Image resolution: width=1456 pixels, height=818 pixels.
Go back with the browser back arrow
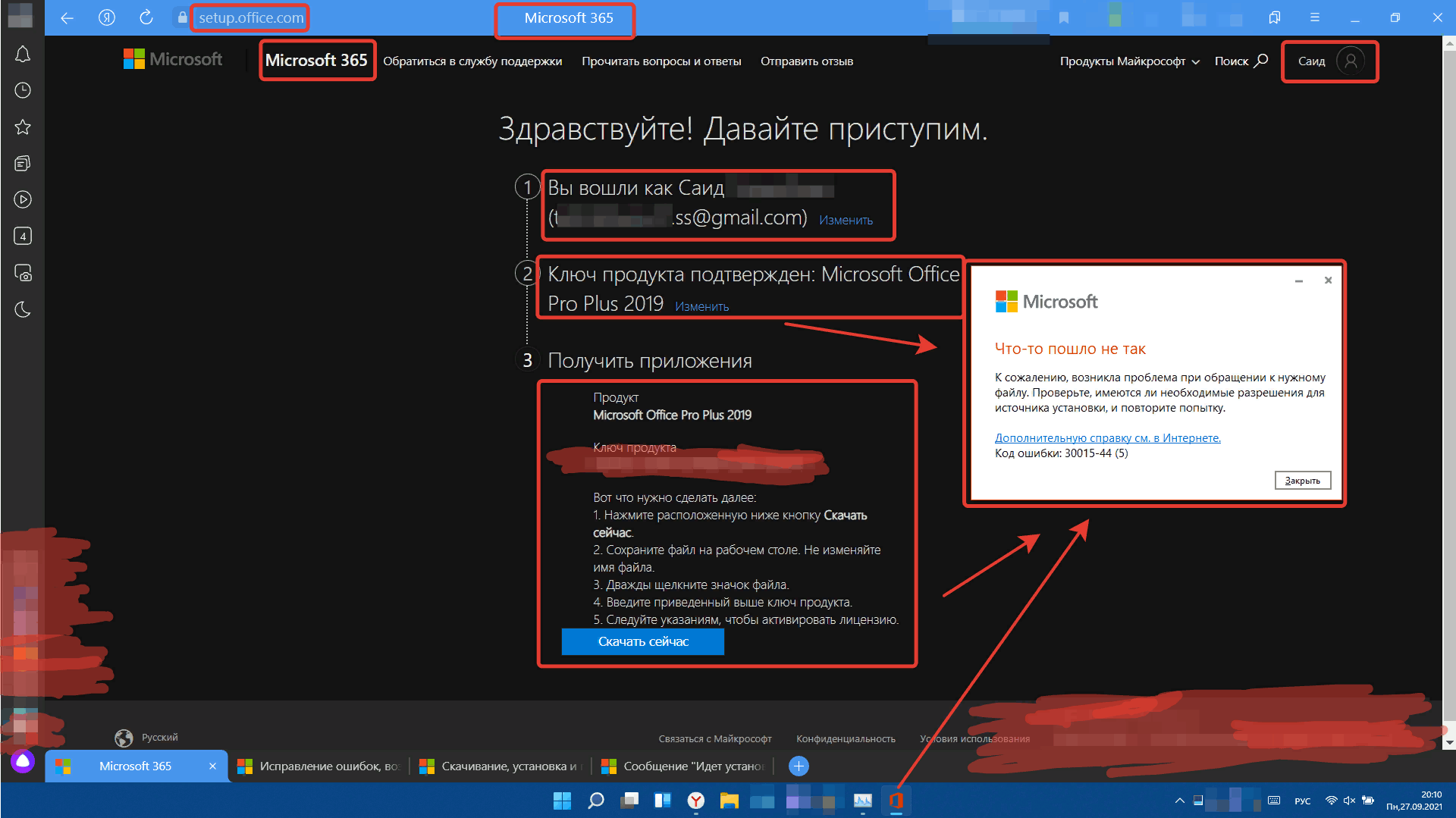(67, 17)
